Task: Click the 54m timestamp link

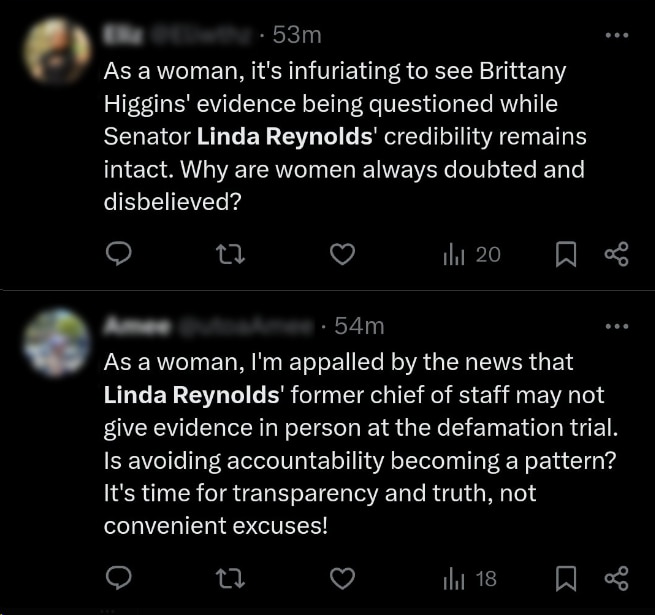Action: [x=359, y=326]
